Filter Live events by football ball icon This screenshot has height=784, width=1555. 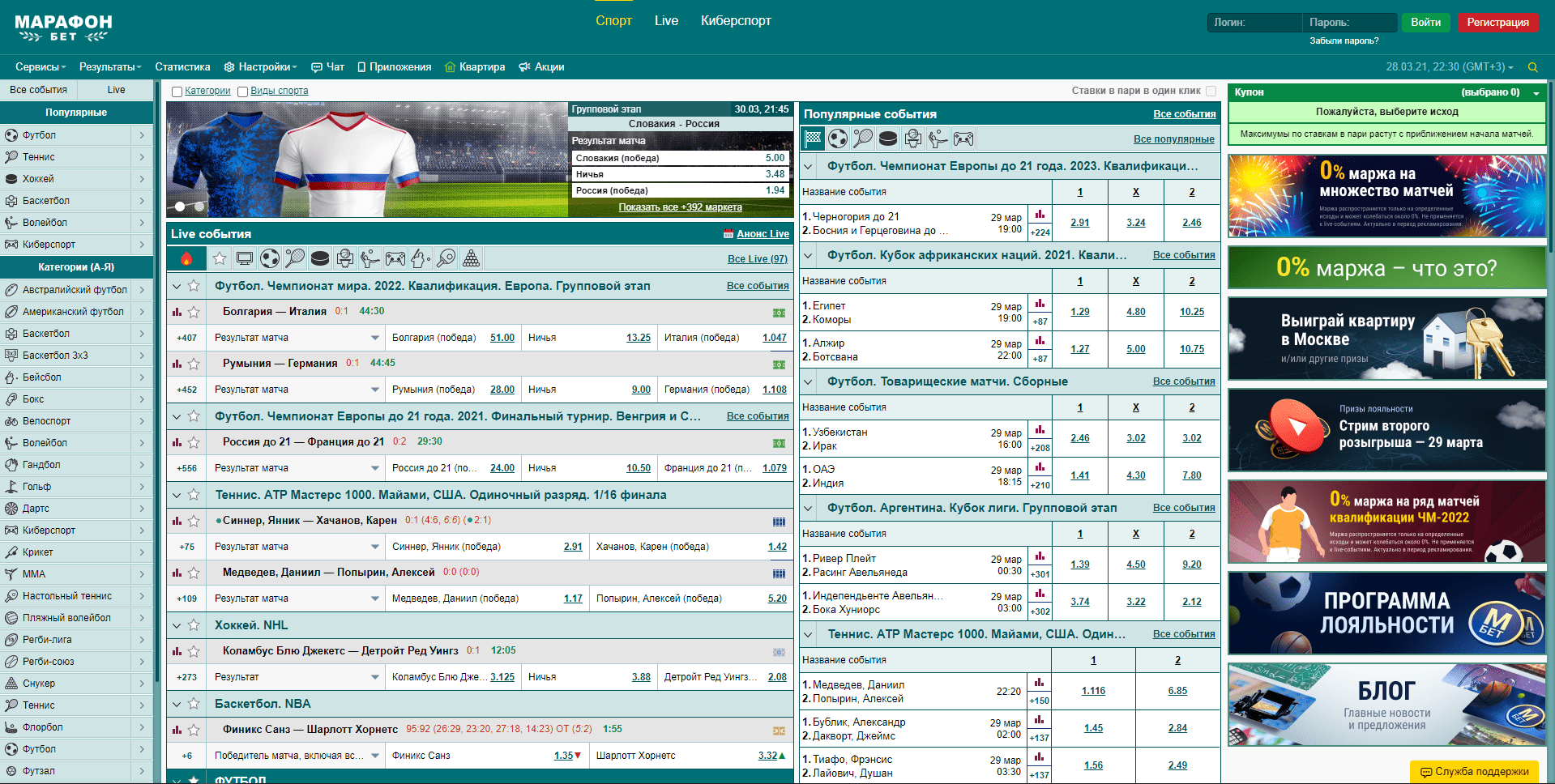270,258
